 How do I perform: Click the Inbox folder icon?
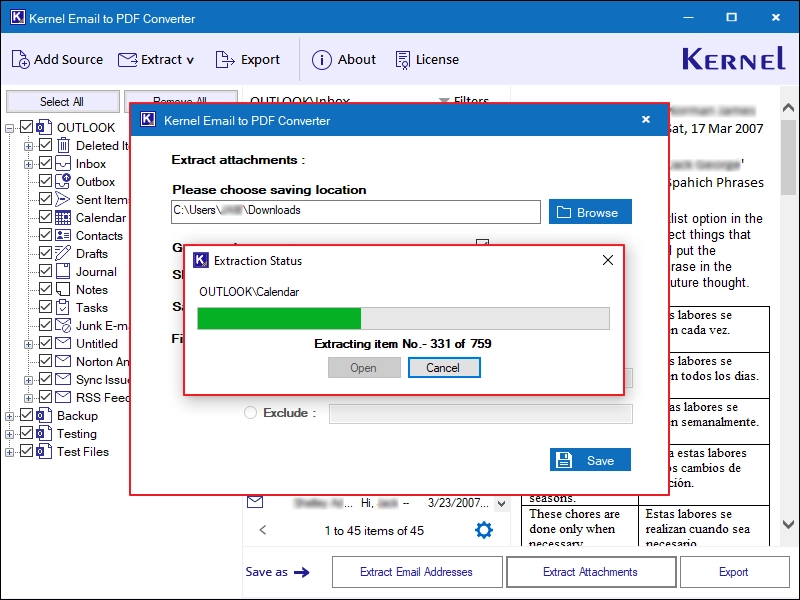63,163
